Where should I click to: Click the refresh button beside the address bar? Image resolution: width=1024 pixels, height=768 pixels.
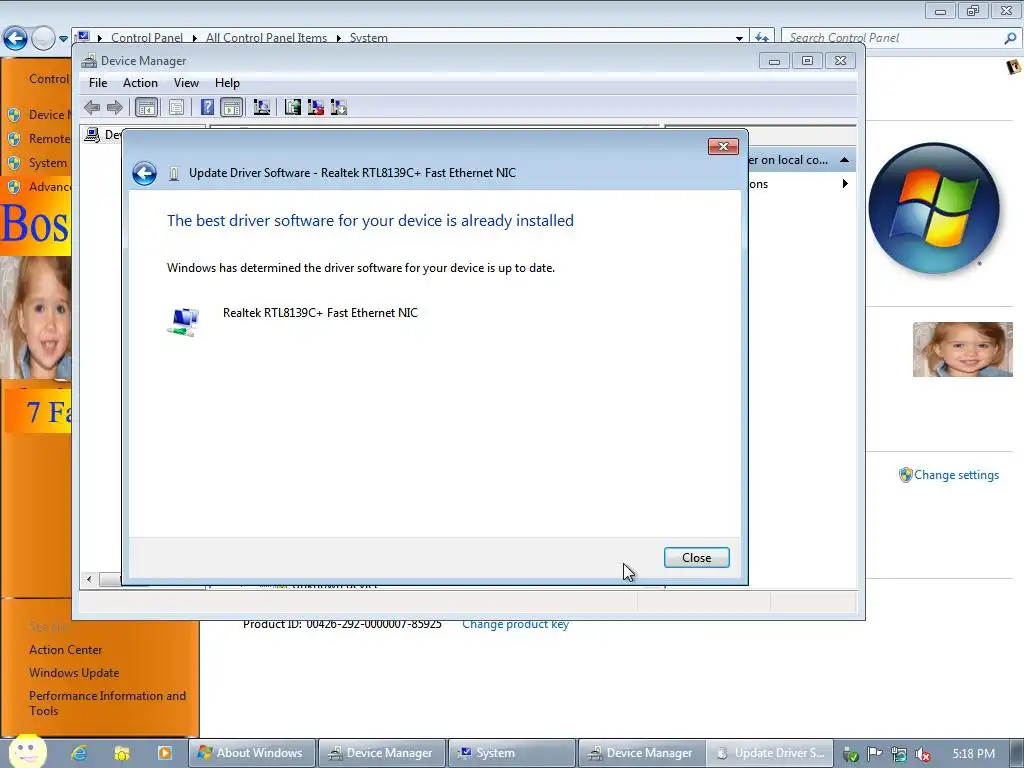pos(761,38)
